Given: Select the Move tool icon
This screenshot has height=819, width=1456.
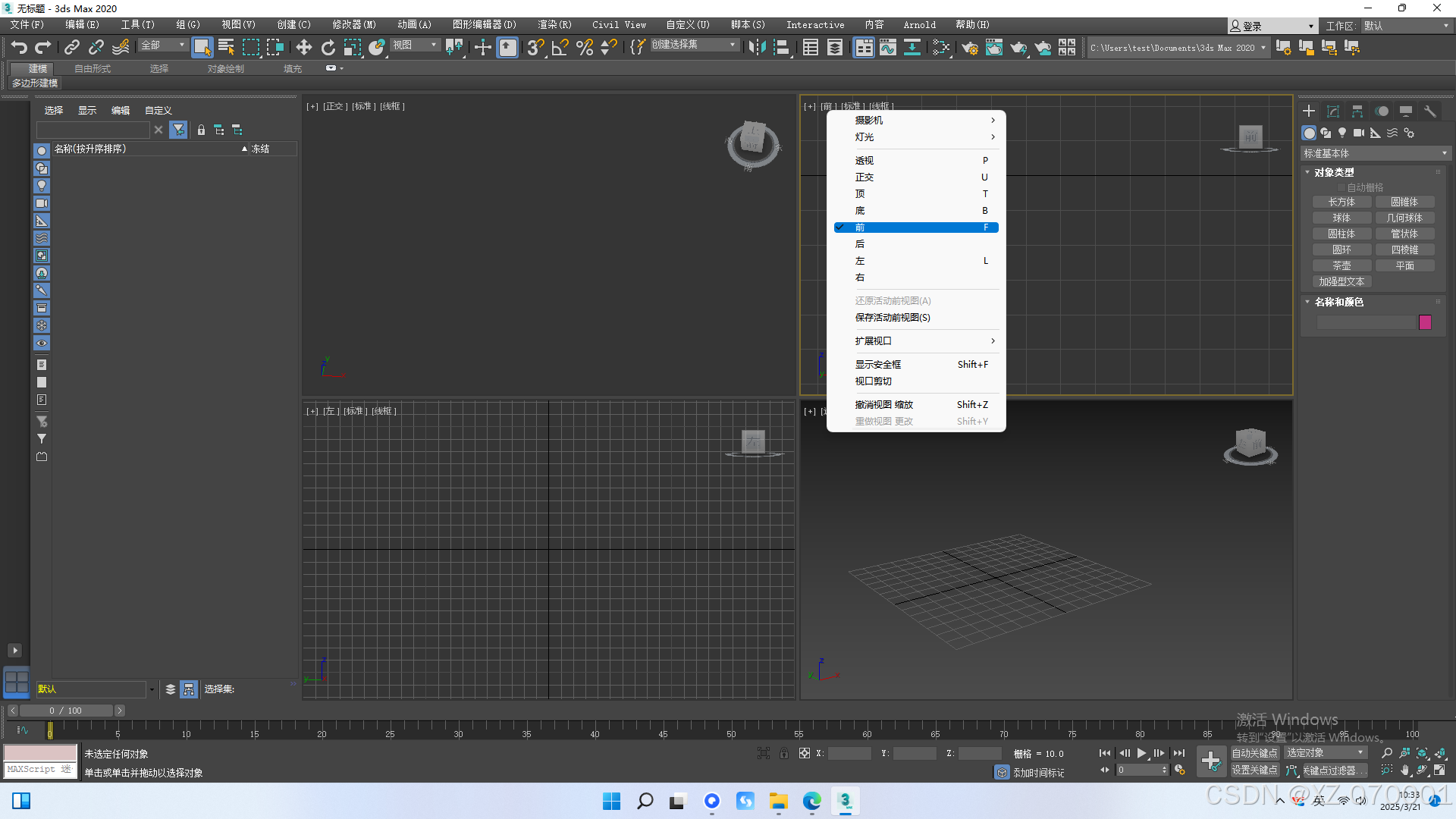Looking at the screenshot, I should (x=303, y=47).
